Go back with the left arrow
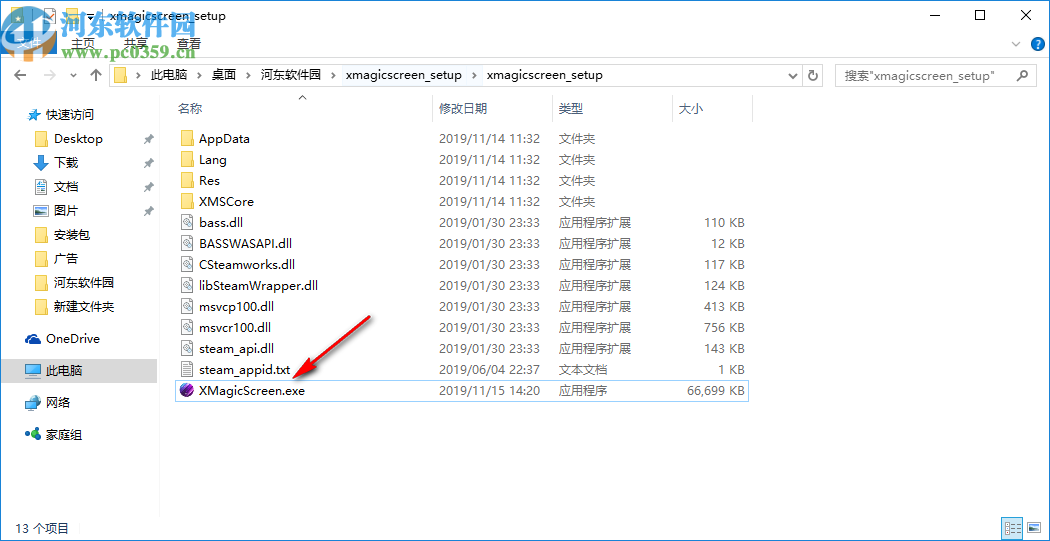 [20, 75]
